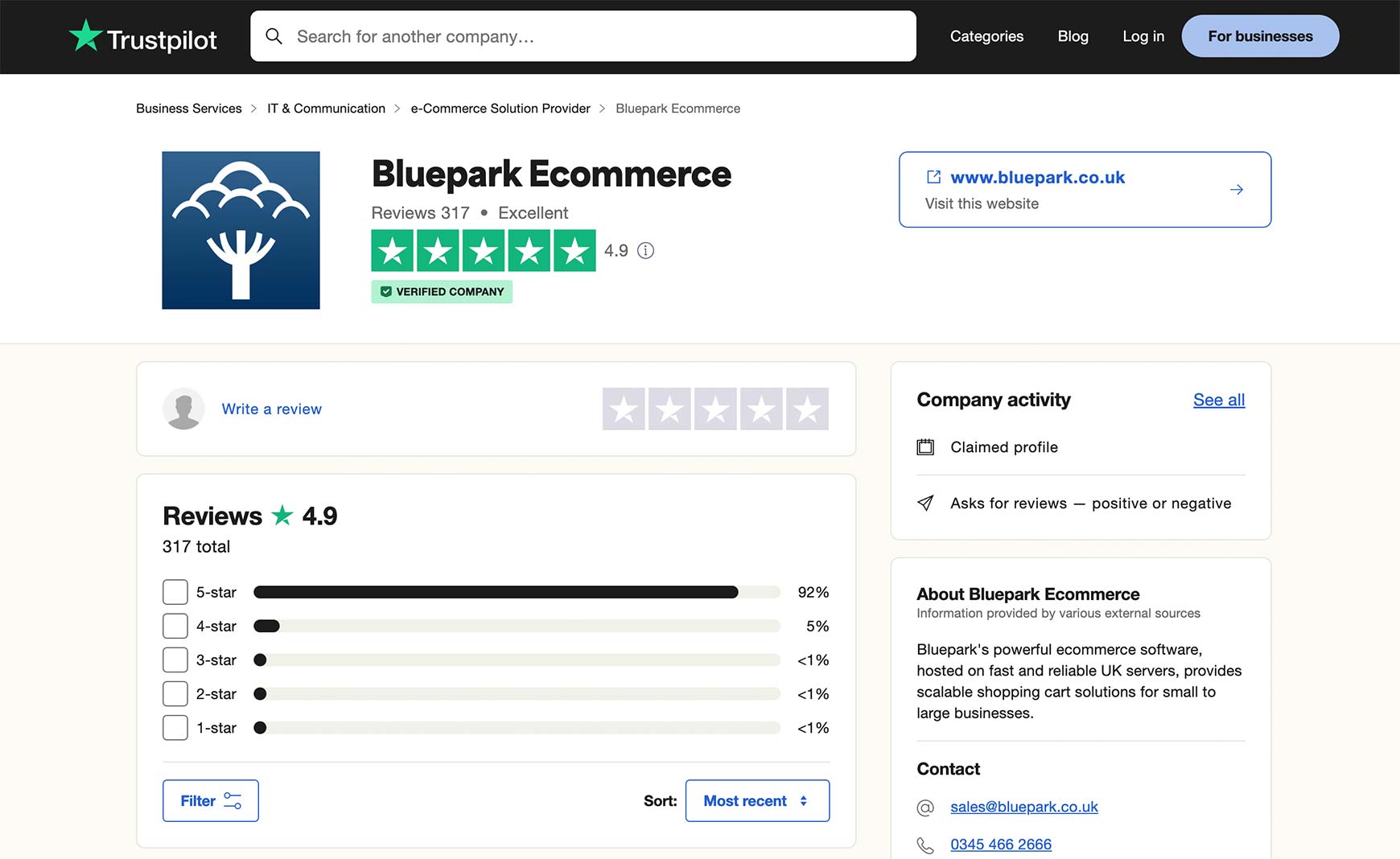The width and height of the screenshot is (1400, 859).
Task: Open the Categories menu
Action: 986,36
